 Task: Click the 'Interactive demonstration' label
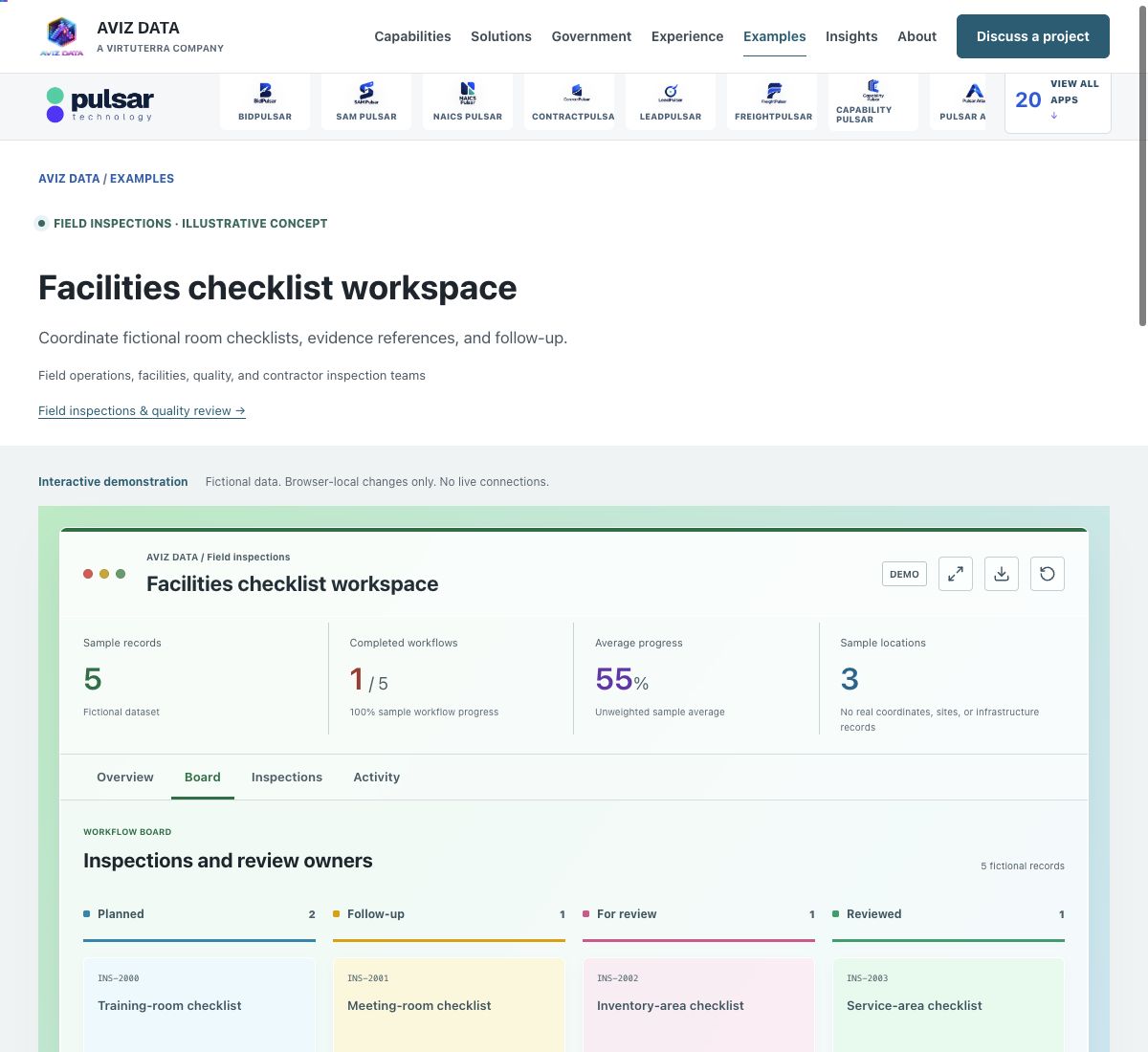coord(113,482)
